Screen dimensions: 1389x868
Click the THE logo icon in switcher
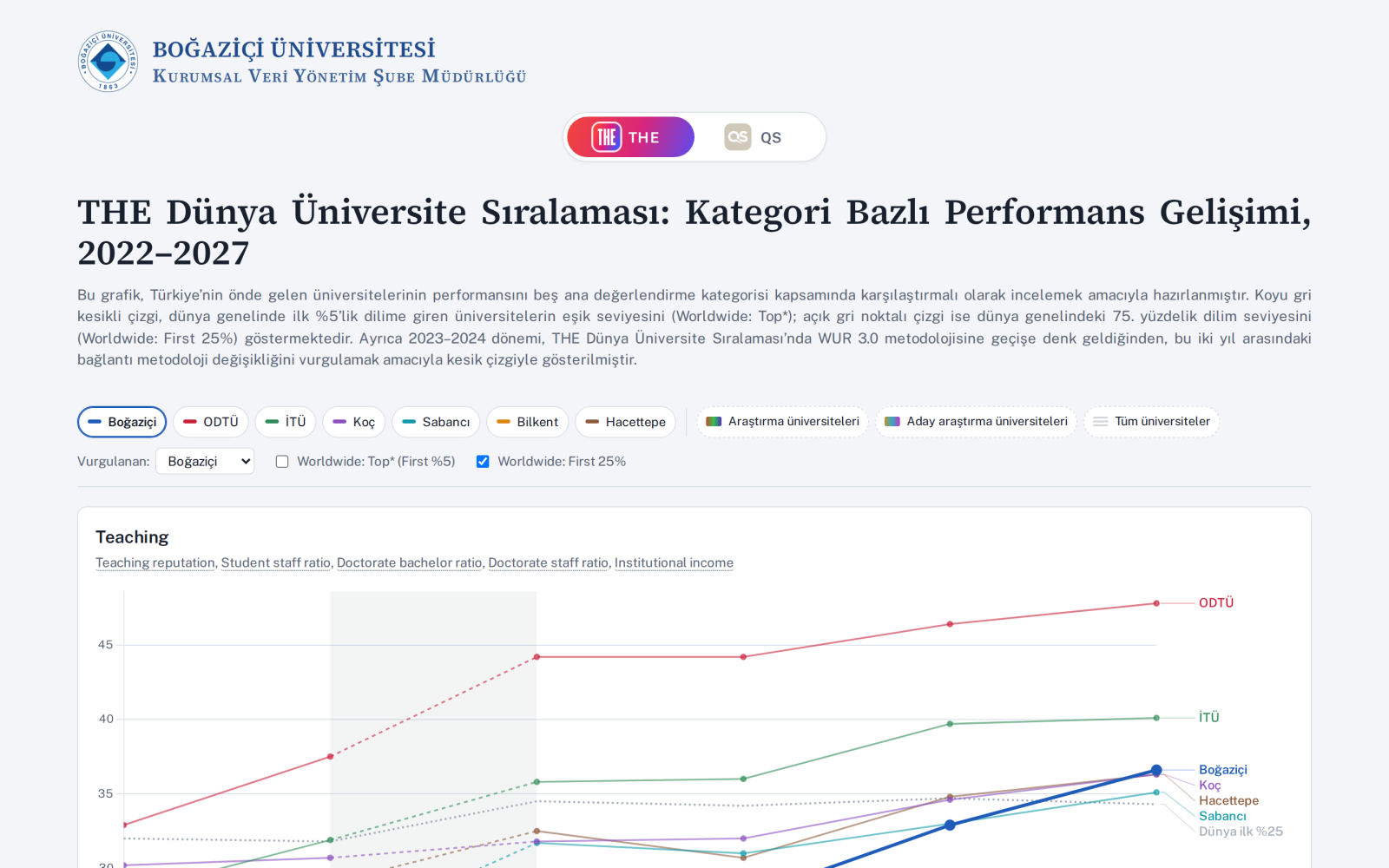pyautogui.click(x=607, y=137)
